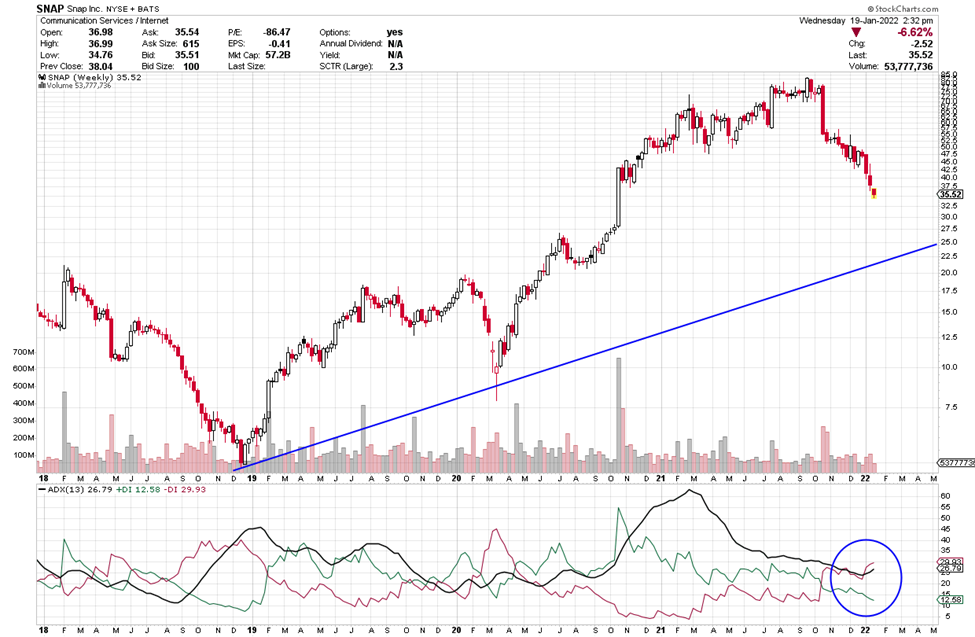Click the Ask price 35.54

187,32
